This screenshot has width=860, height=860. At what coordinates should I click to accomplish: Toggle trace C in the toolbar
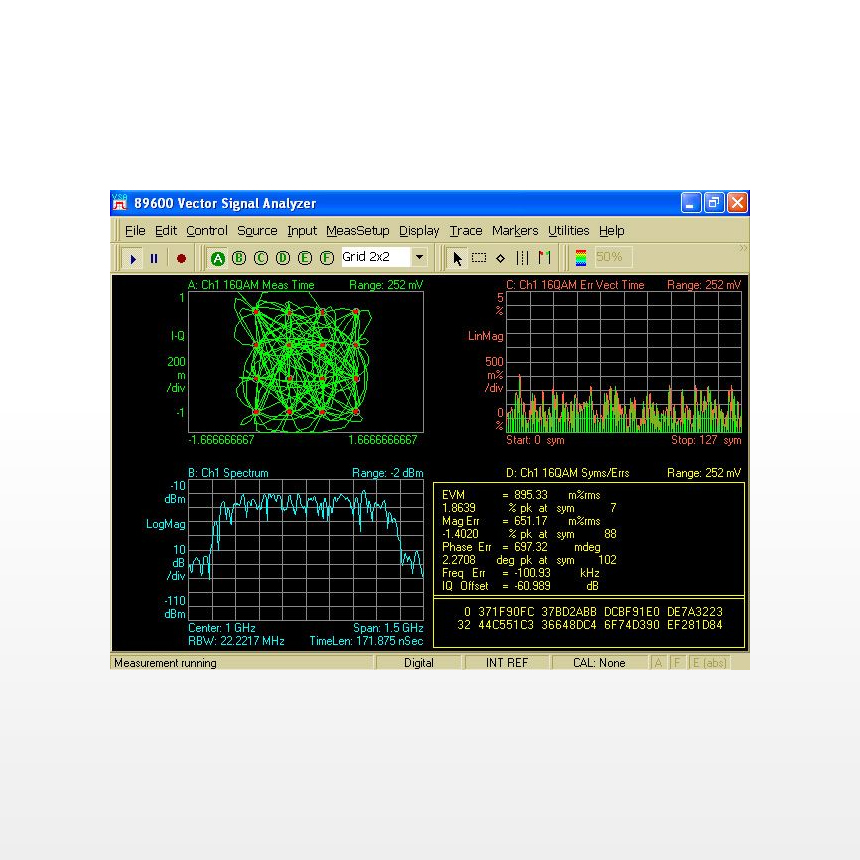pos(261,258)
